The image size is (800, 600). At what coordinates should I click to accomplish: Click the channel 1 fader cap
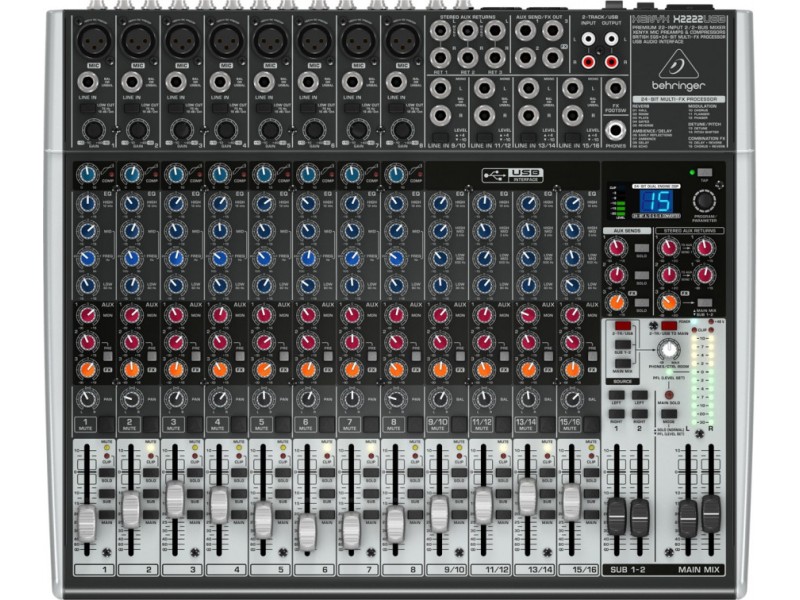87,523
